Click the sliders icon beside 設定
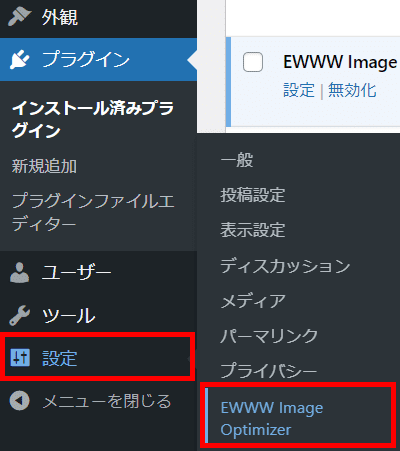Screen dimensions: 400x451 pyautogui.click(x=20, y=358)
